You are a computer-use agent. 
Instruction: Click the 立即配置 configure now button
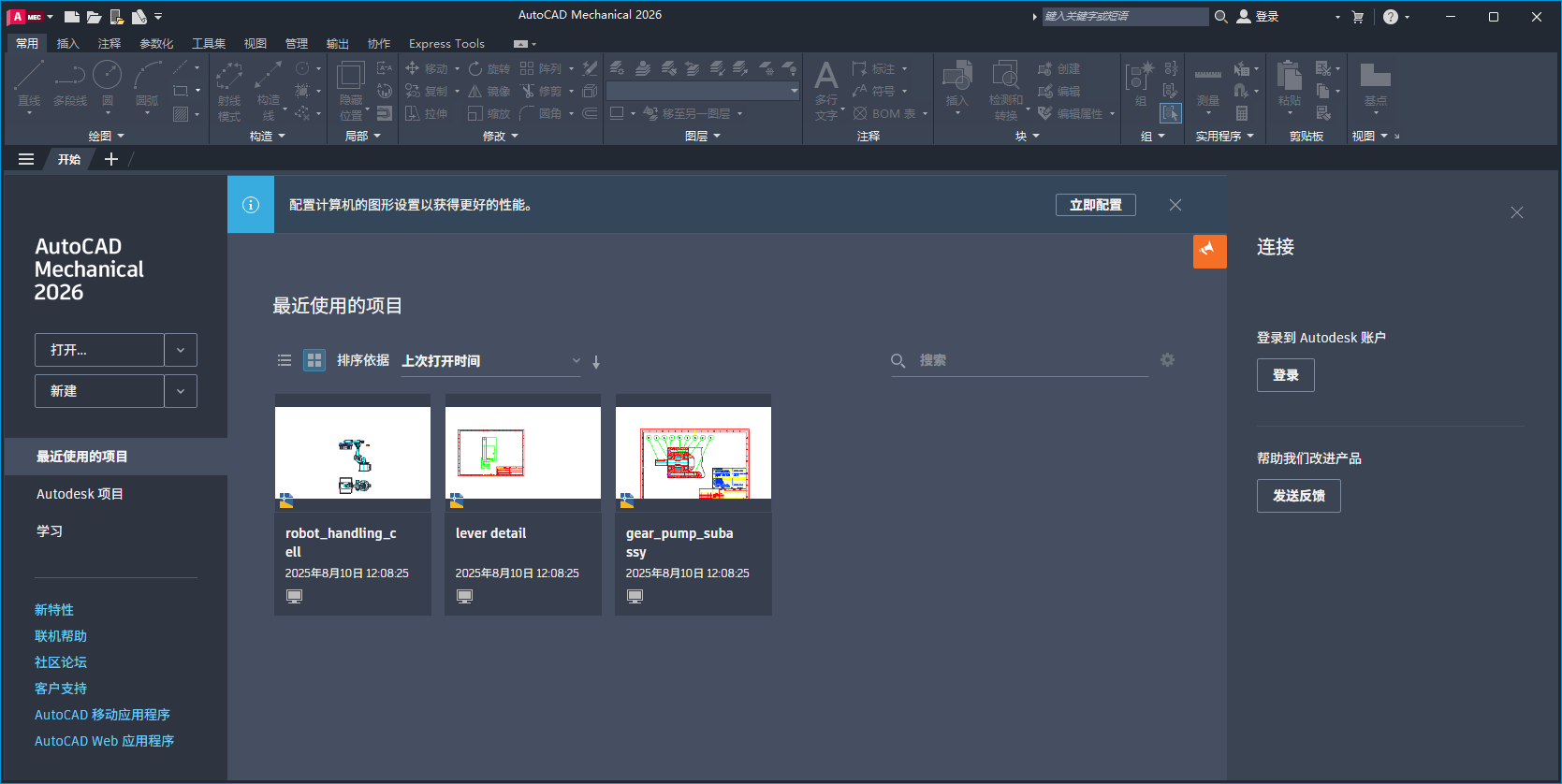click(1096, 205)
